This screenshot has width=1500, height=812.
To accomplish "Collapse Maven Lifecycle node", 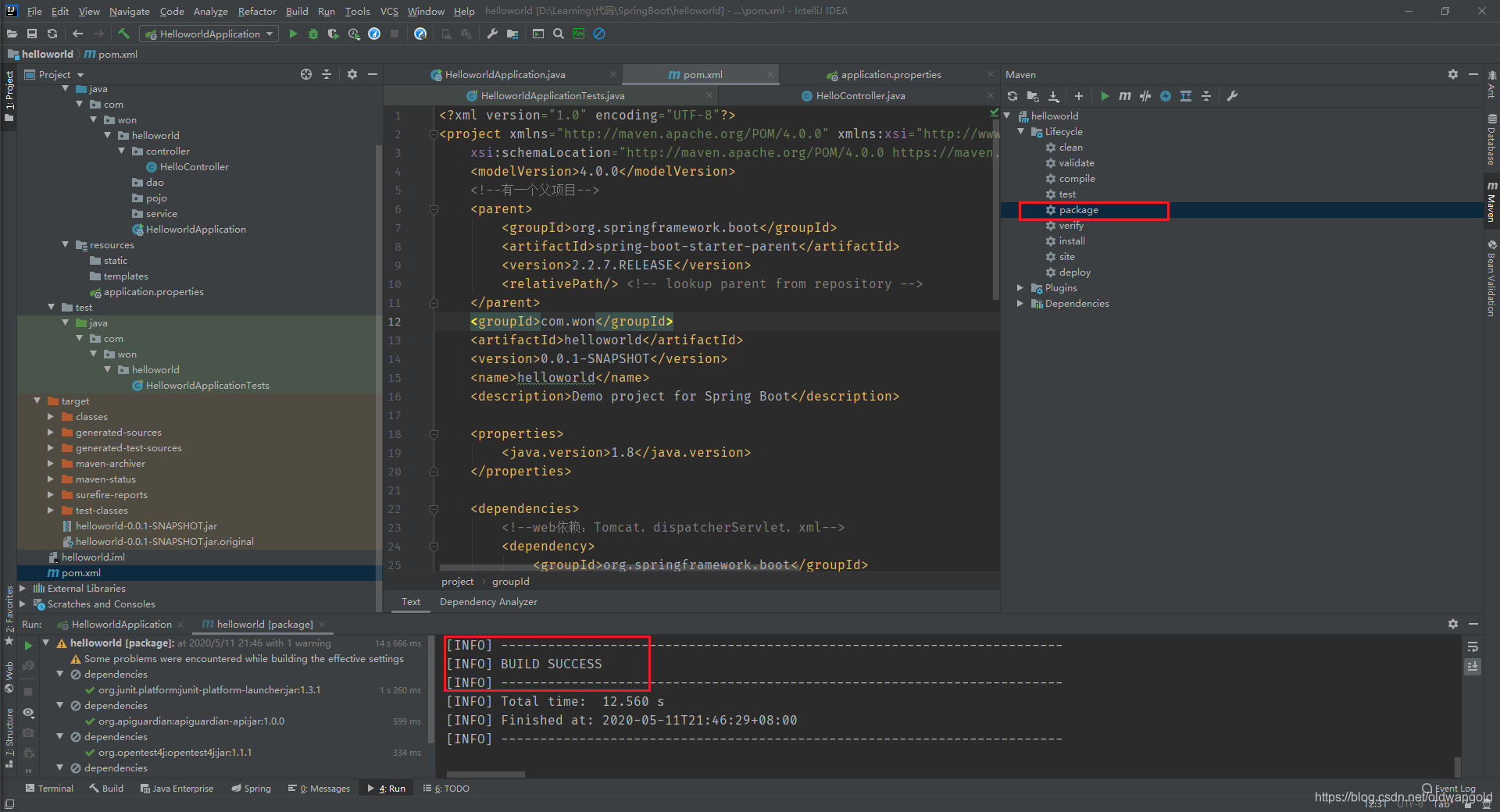I will pos(1021,131).
